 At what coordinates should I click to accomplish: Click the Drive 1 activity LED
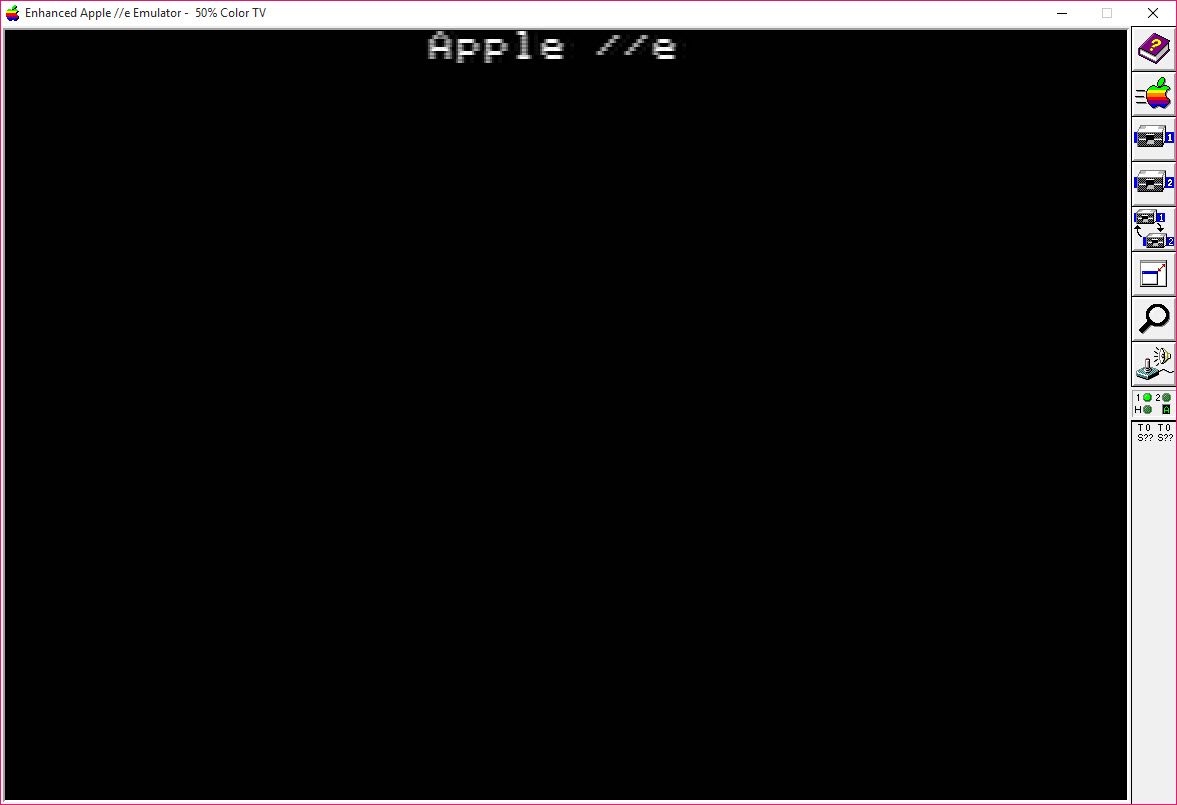(1147, 398)
